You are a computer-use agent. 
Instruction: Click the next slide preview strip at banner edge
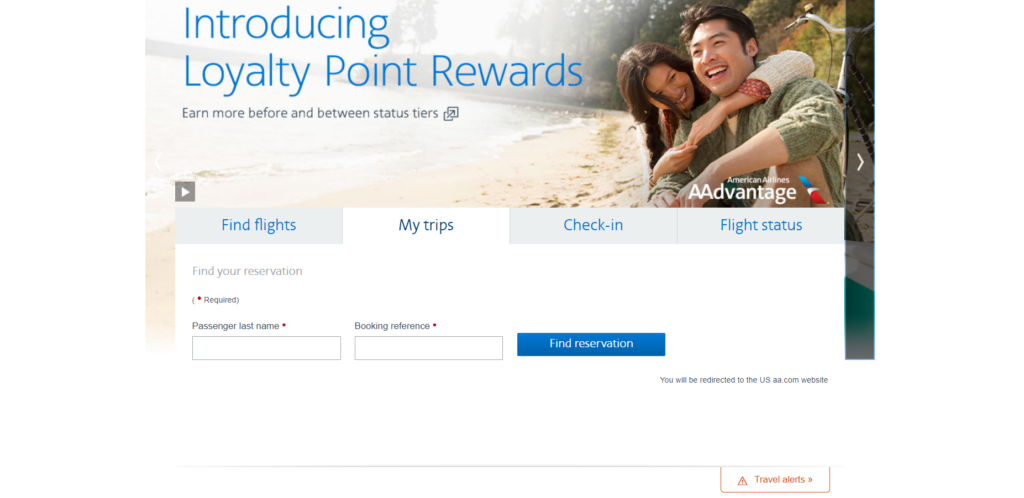860,179
